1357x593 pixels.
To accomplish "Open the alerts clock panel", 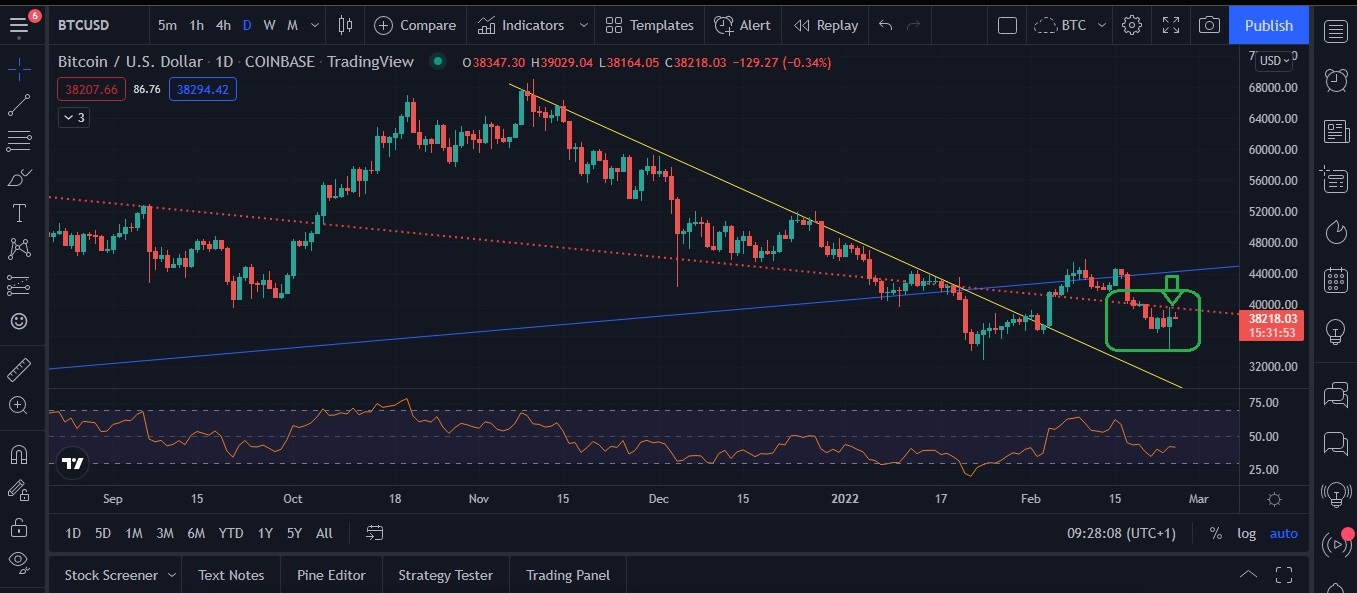I will point(1335,79).
